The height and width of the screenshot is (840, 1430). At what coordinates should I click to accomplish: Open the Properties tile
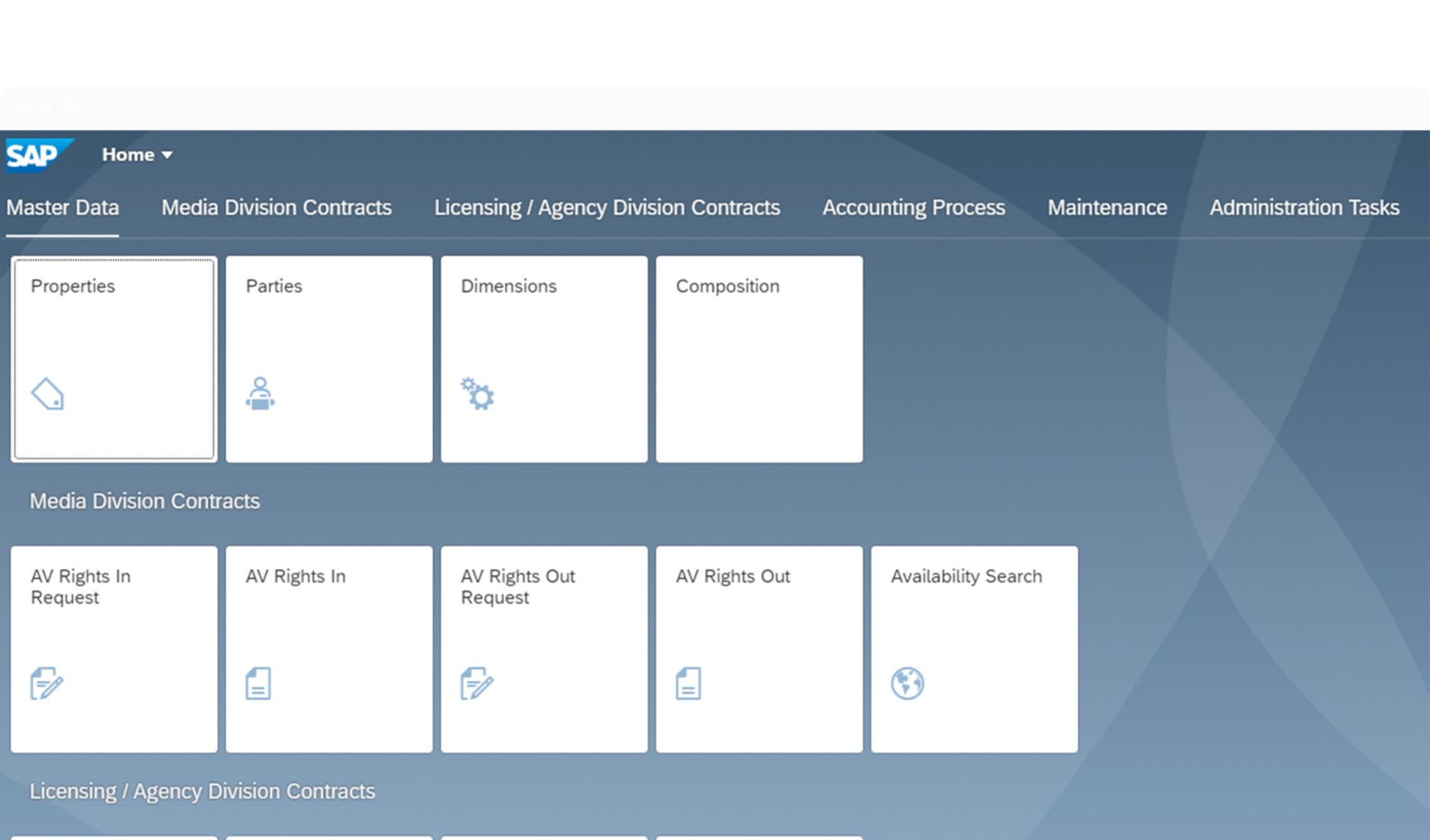pos(113,359)
